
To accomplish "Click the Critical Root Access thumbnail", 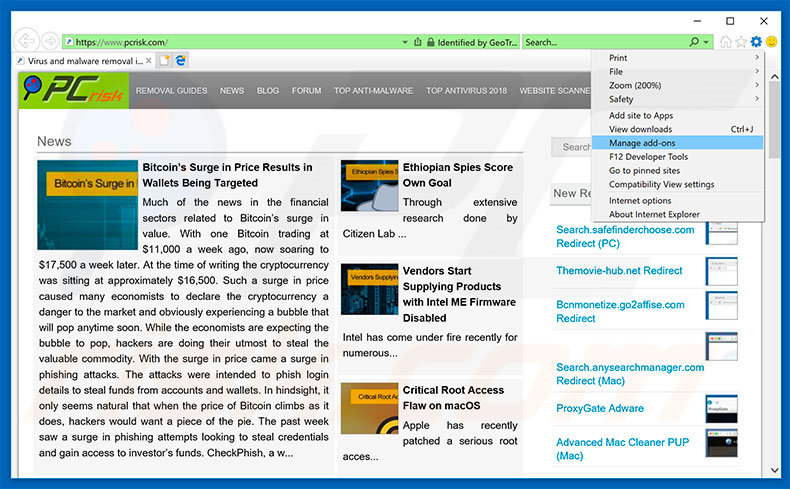I will point(369,408).
